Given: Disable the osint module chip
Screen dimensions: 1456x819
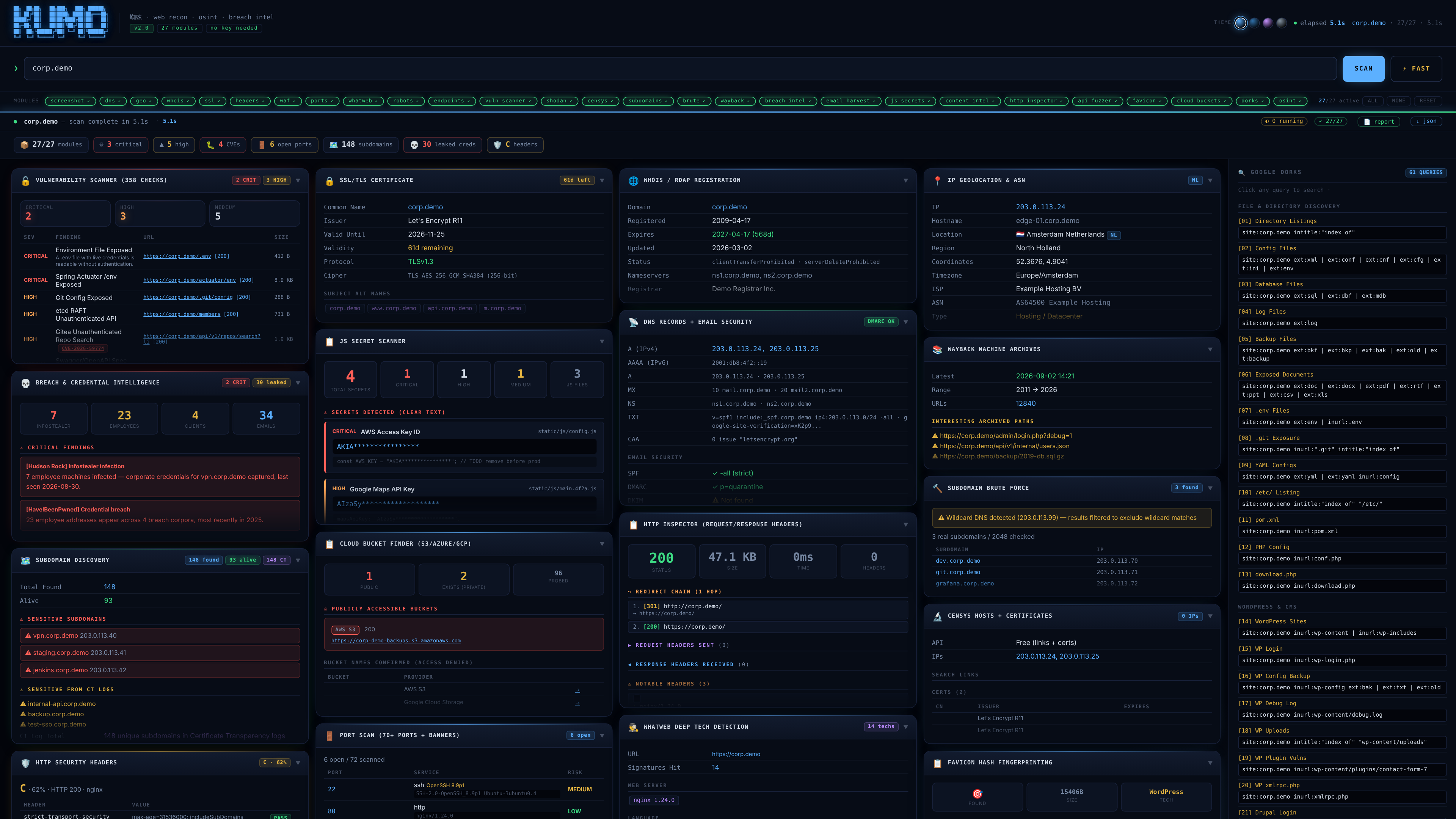Looking at the screenshot, I should [1290, 101].
